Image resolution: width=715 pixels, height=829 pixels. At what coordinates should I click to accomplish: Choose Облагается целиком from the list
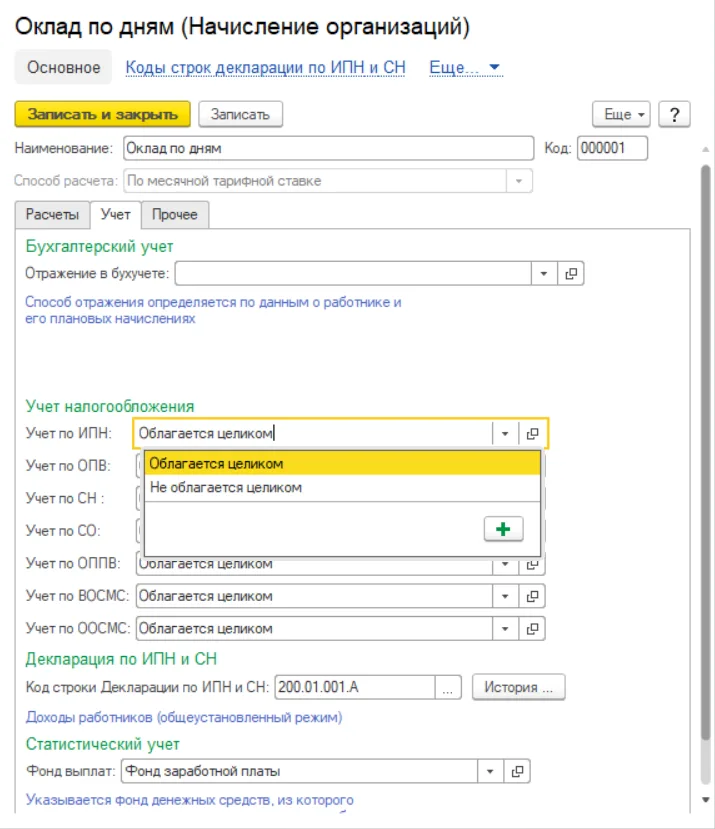(x=342, y=464)
